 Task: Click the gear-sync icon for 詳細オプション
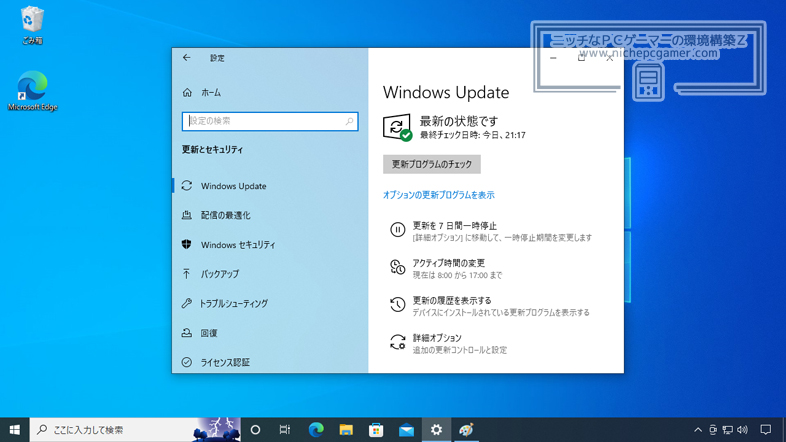coord(398,342)
